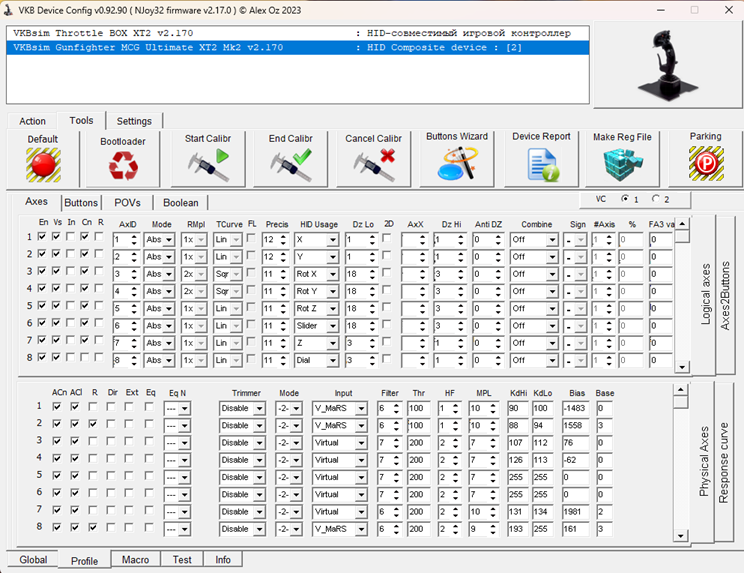Viewport: 744px width, 573px height.
Task: Select VC radio option 2
Action: tap(656, 199)
